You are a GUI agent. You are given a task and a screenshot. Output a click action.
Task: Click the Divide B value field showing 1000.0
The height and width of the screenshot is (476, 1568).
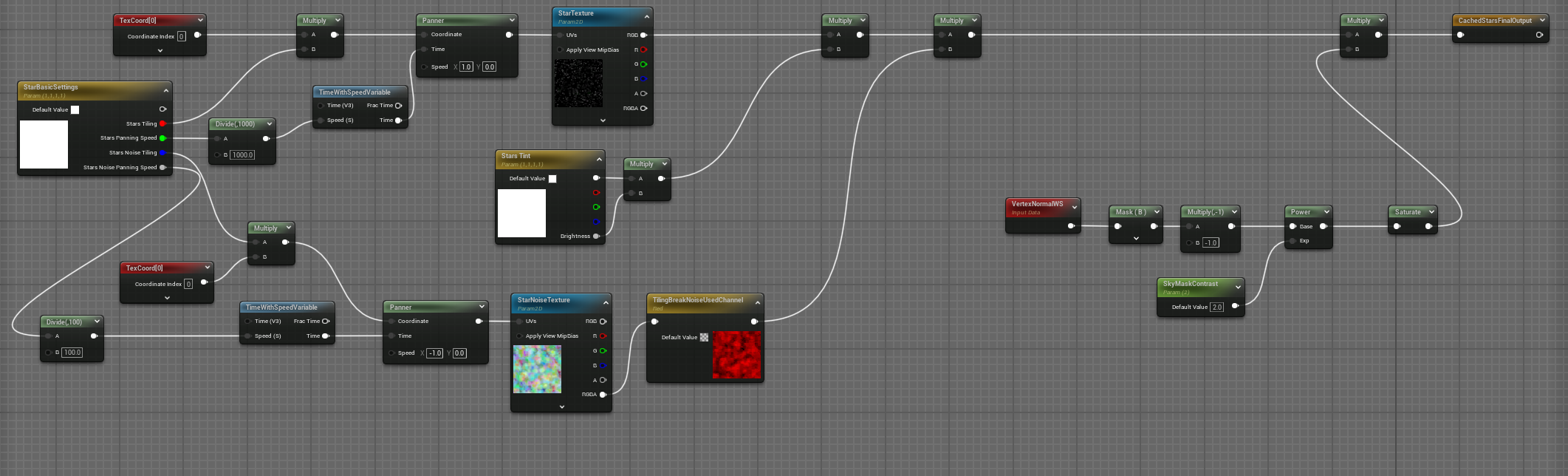click(242, 155)
